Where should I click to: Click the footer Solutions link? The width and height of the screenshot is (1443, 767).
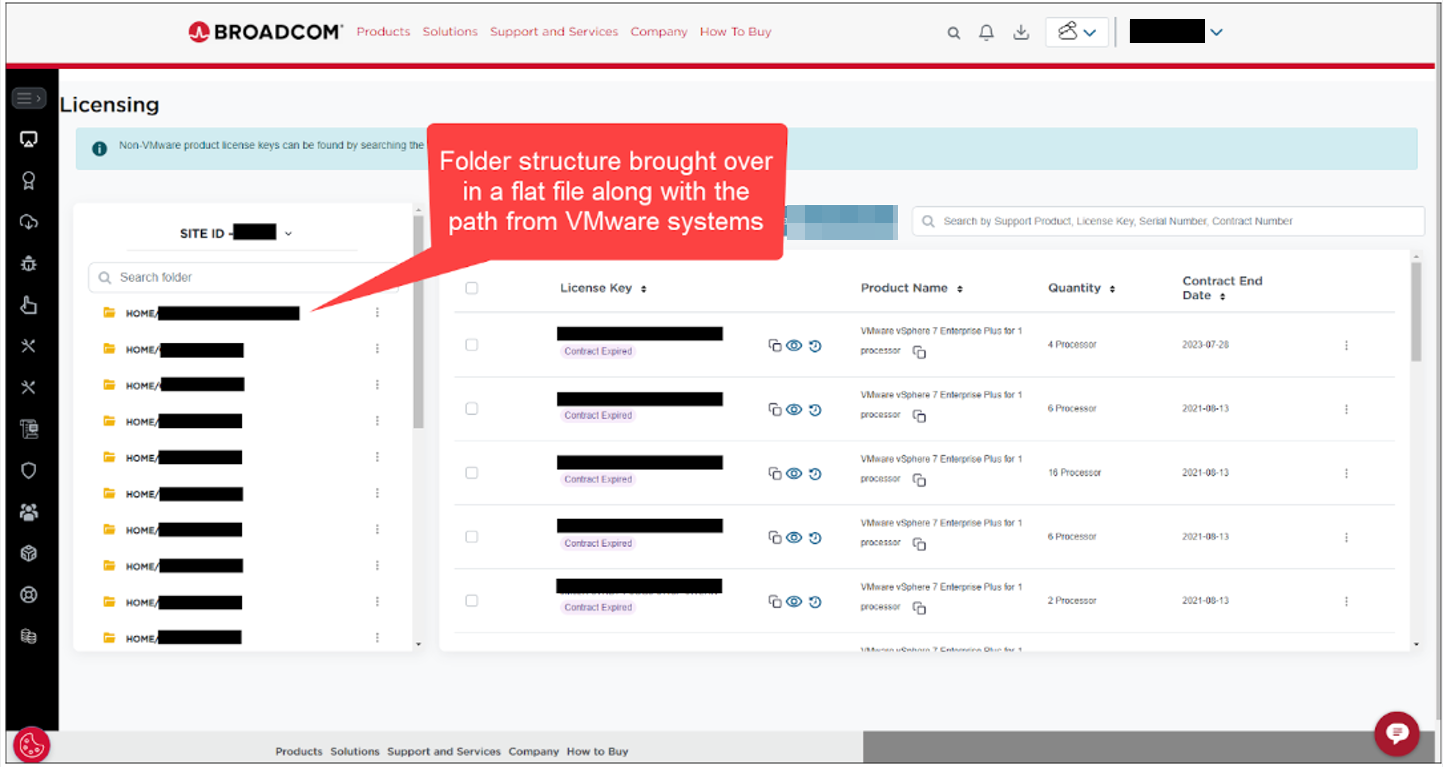(355, 751)
